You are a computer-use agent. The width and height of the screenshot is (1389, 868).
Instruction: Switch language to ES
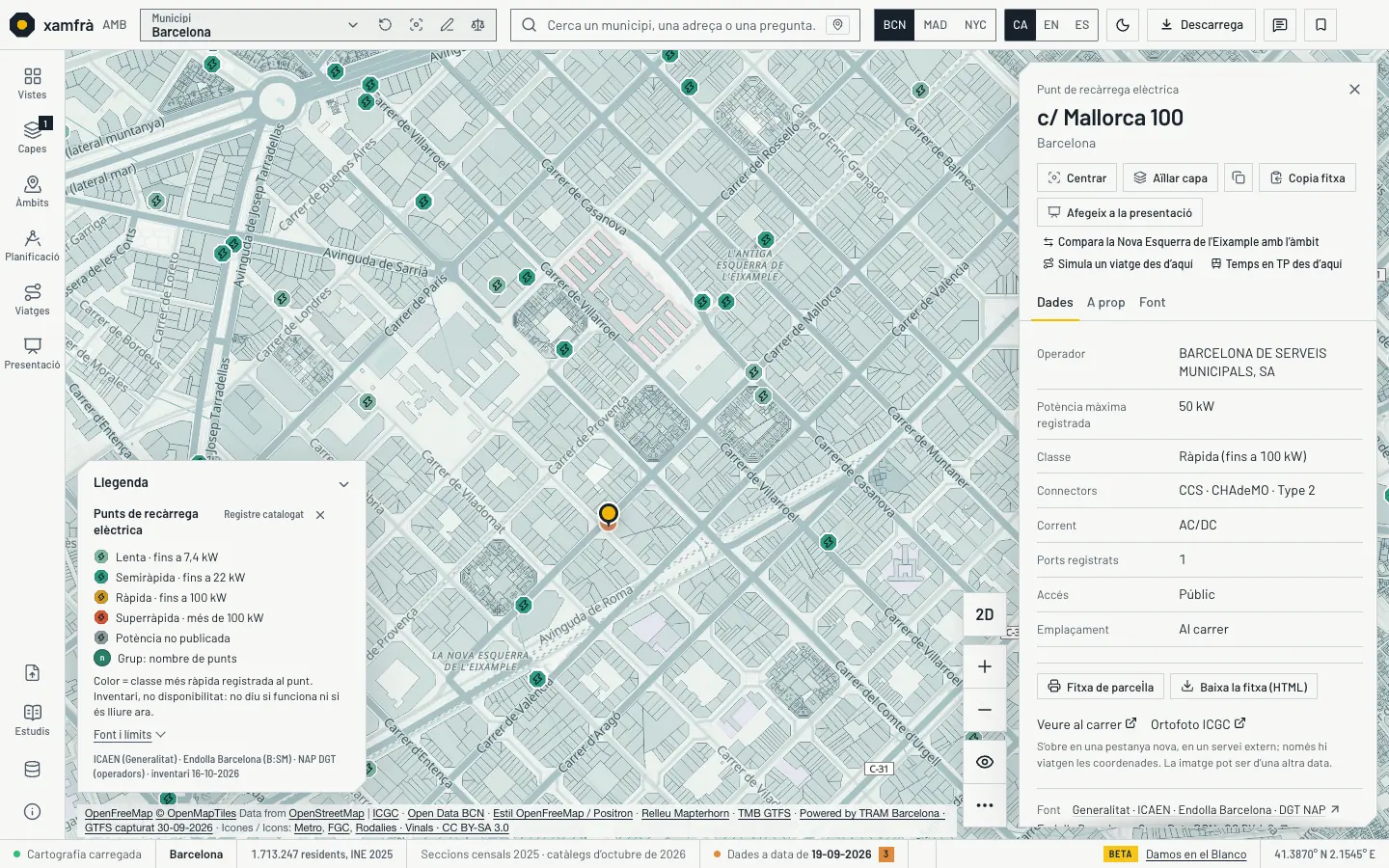coord(1082,25)
